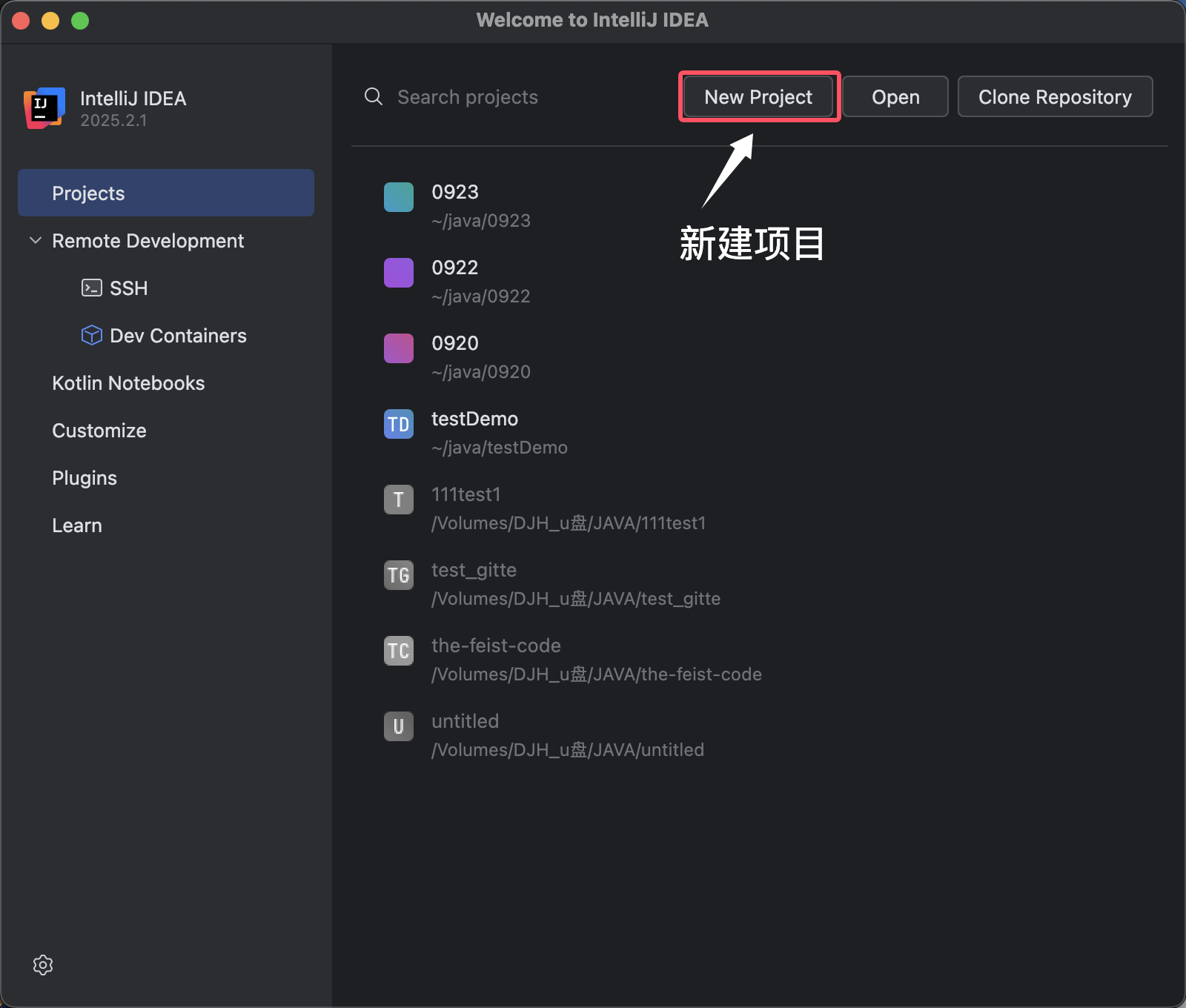This screenshot has width=1186, height=1008.
Task: Click the purple icon of project 0922
Action: (399, 273)
